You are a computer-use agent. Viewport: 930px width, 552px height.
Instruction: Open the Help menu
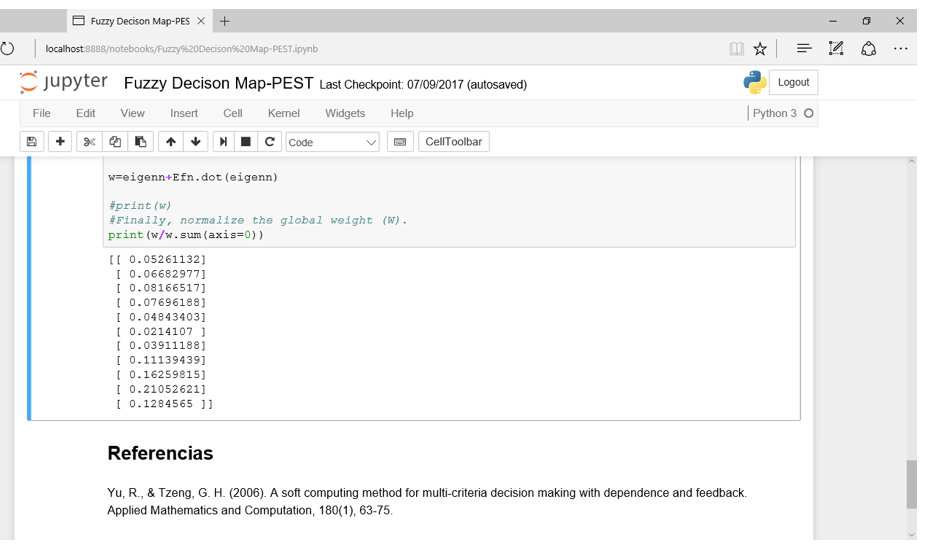(x=402, y=113)
